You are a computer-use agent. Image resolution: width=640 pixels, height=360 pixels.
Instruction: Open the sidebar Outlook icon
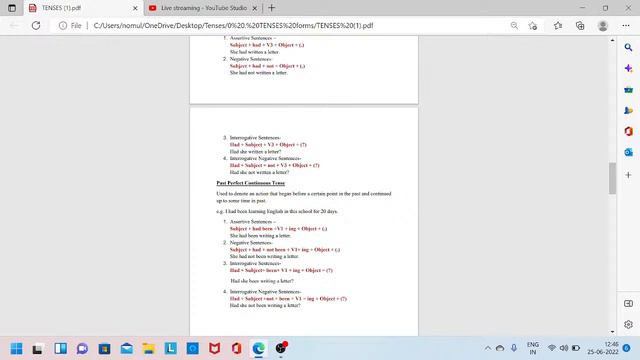point(628,152)
